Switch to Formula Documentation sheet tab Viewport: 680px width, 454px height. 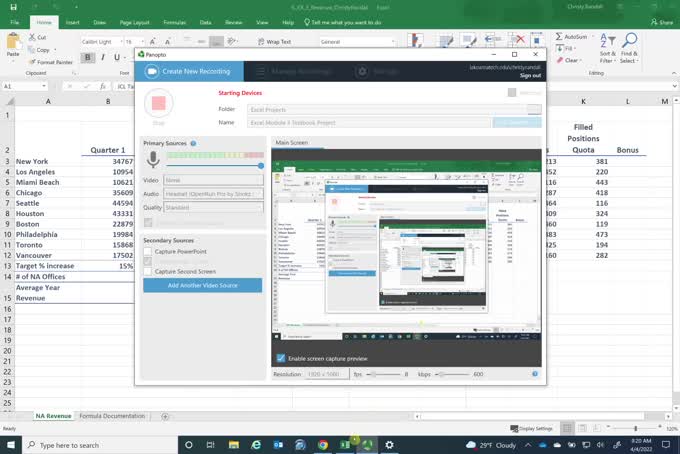(x=112, y=416)
